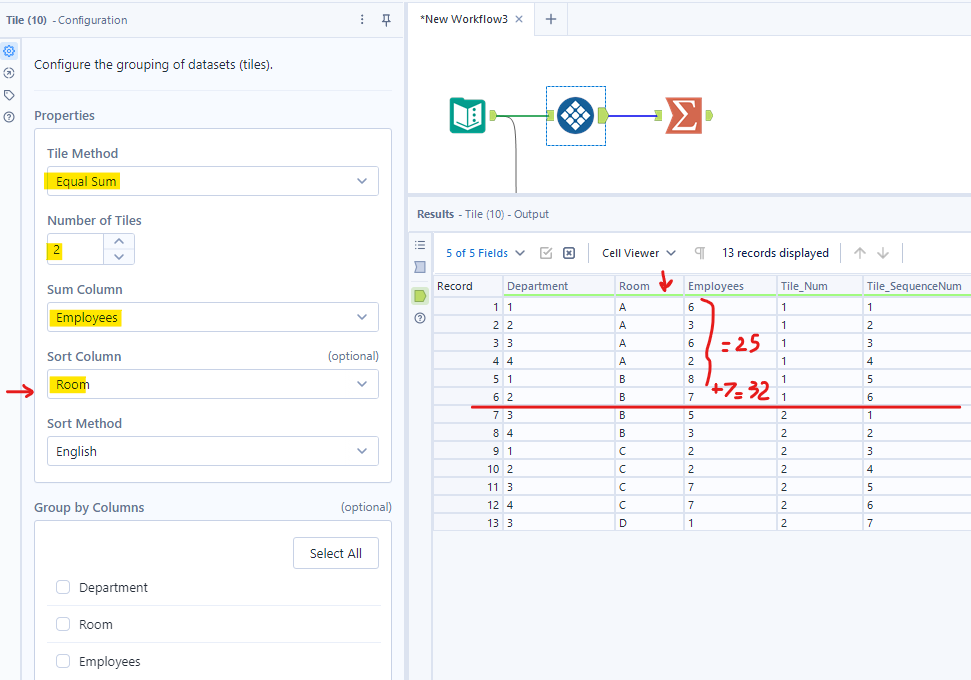Open the Annotation tag icon in sidebar
The width and height of the screenshot is (971, 680).
pyautogui.click(x=9, y=95)
